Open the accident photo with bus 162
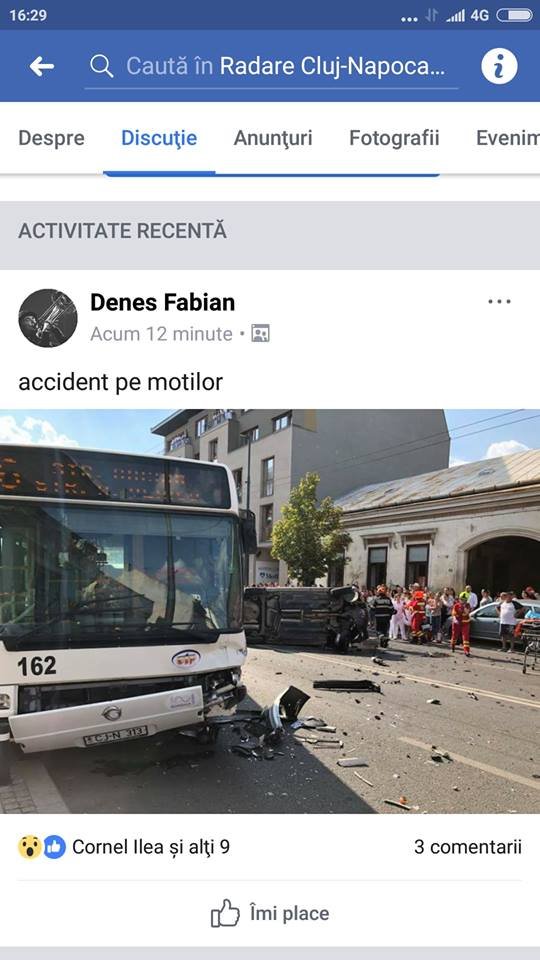The width and height of the screenshot is (540, 960). pos(270,611)
